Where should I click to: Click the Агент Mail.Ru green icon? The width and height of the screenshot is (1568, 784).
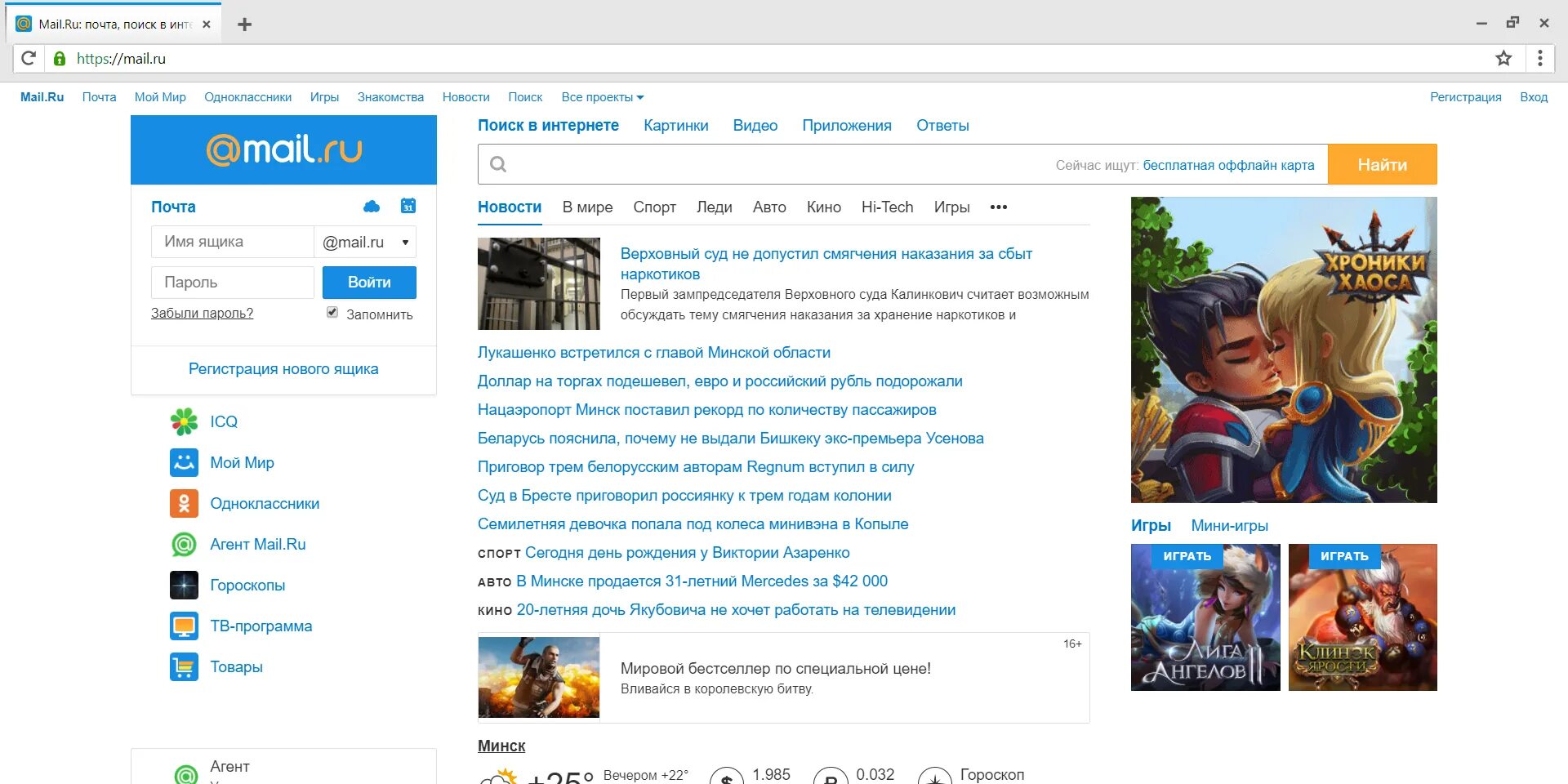point(184,544)
